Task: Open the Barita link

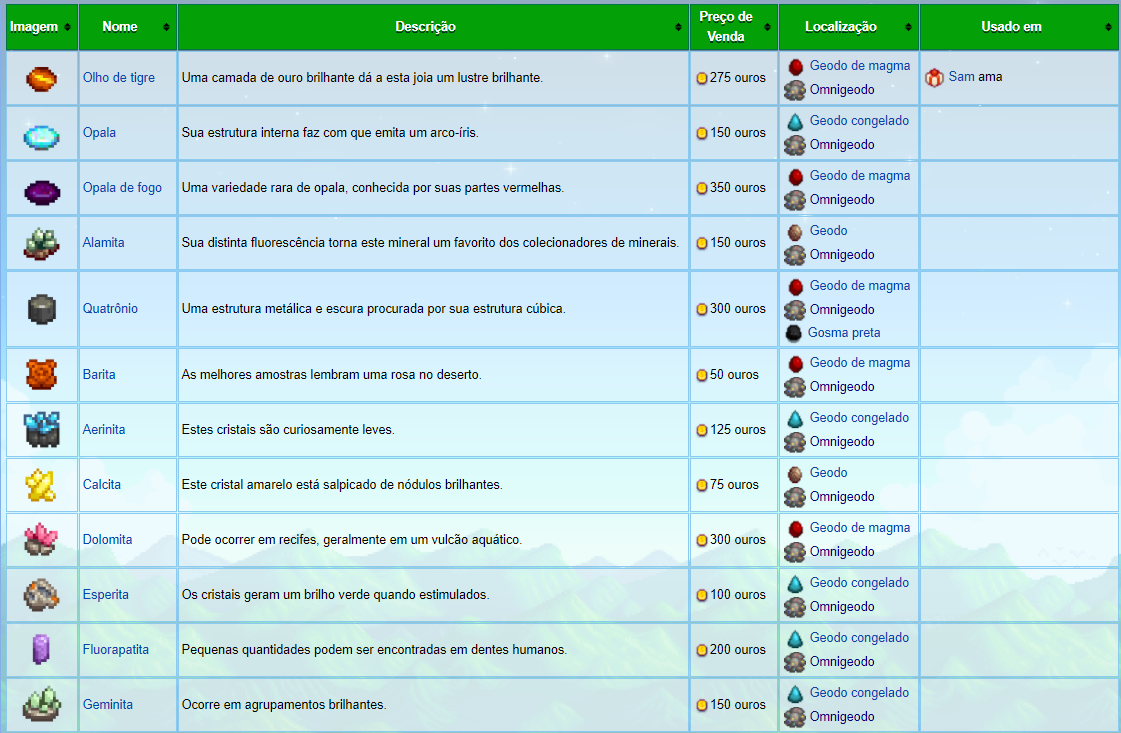Action: pos(99,374)
